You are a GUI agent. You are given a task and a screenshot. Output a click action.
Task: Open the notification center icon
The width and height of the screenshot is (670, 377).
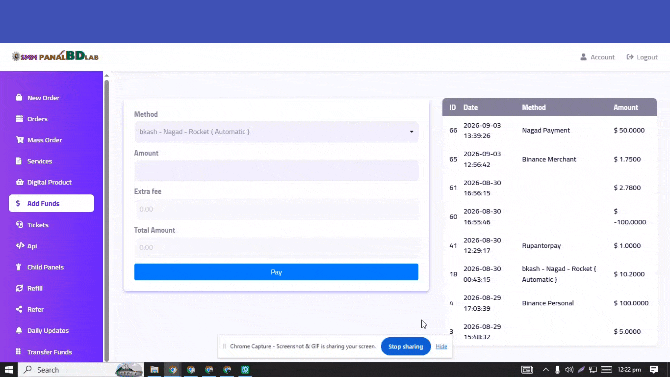coord(654,370)
